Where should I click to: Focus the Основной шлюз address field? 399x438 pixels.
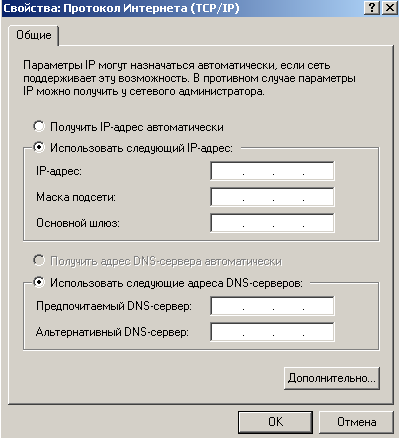click(272, 223)
